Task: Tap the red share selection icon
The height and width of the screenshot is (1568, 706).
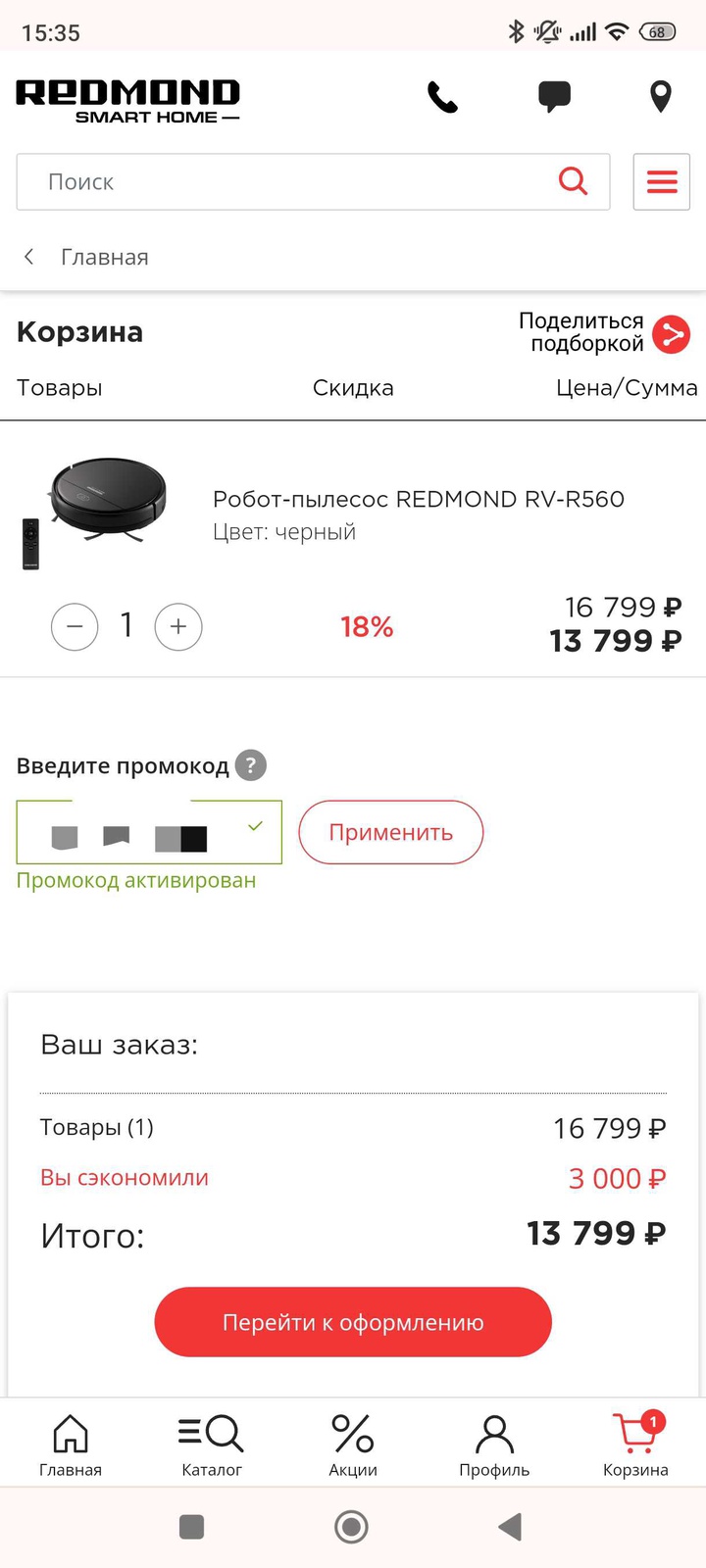Action: click(672, 334)
